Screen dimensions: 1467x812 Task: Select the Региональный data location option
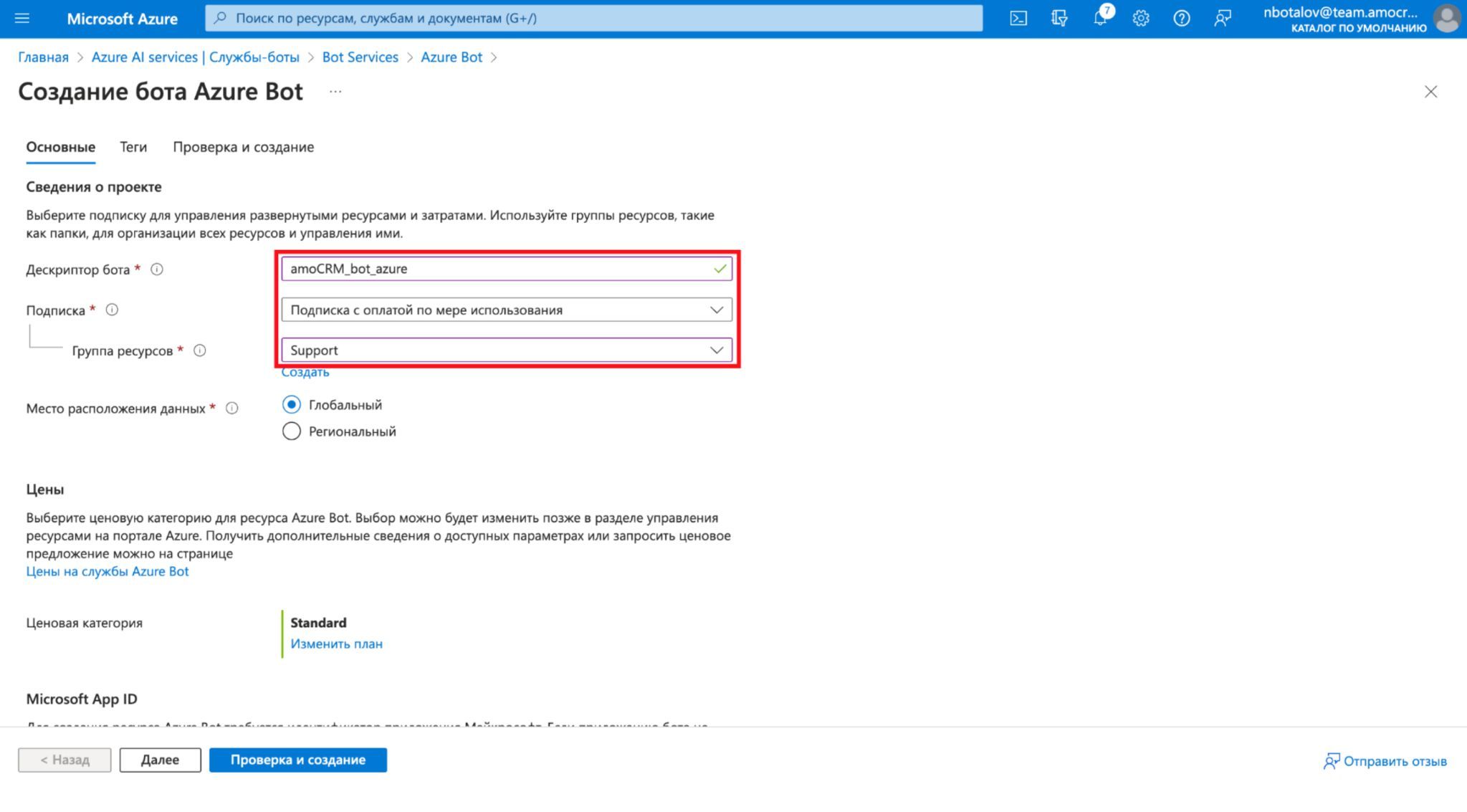[x=291, y=431]
